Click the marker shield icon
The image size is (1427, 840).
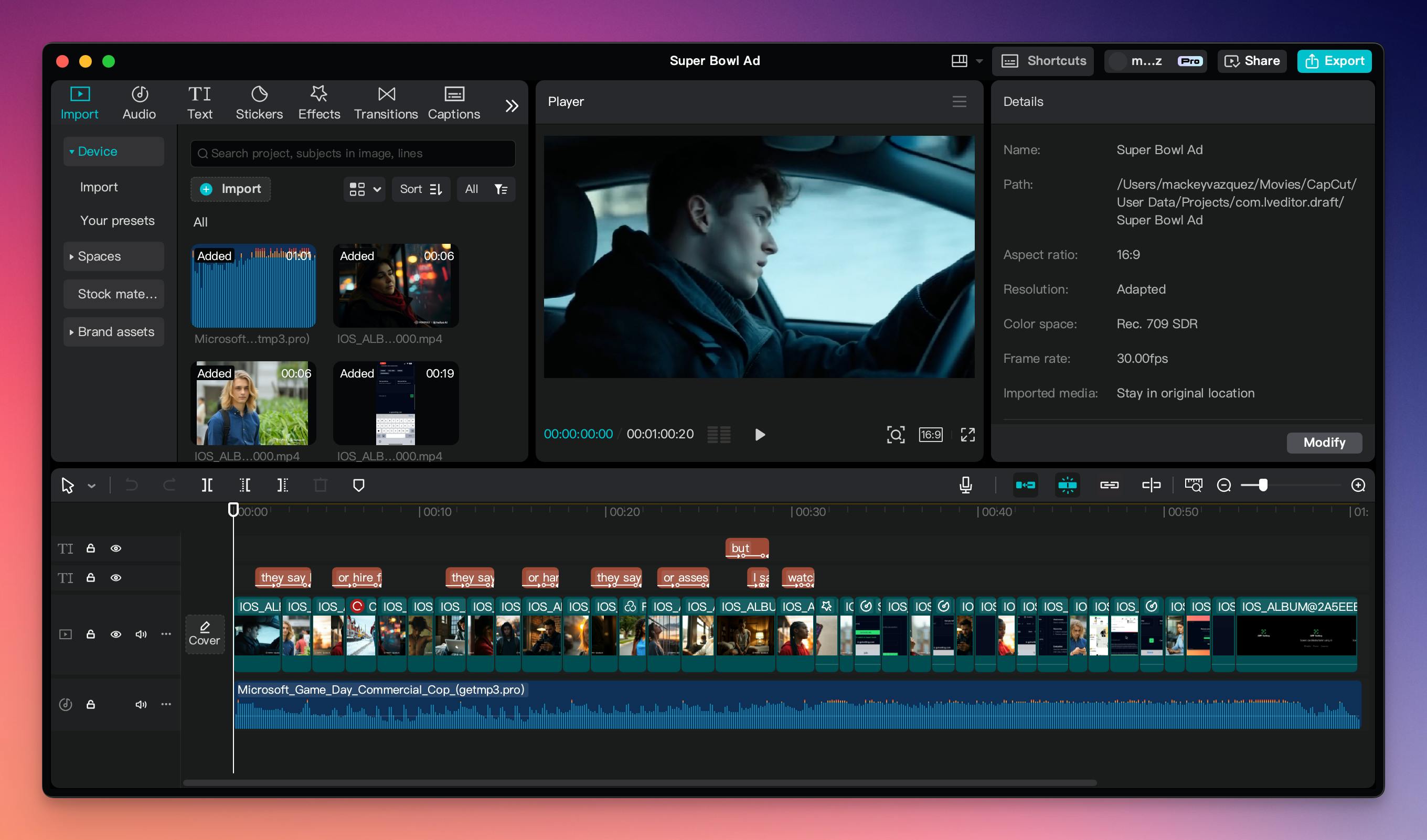coord(358,485)
